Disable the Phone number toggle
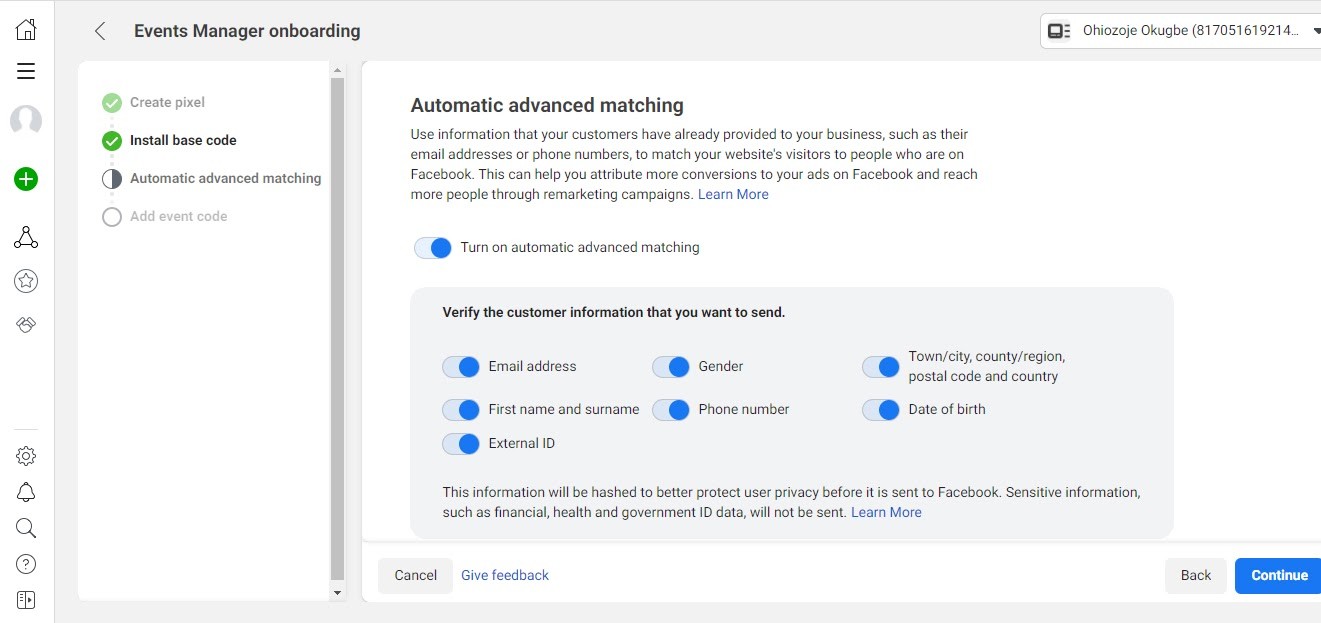 tap(670, 409)
